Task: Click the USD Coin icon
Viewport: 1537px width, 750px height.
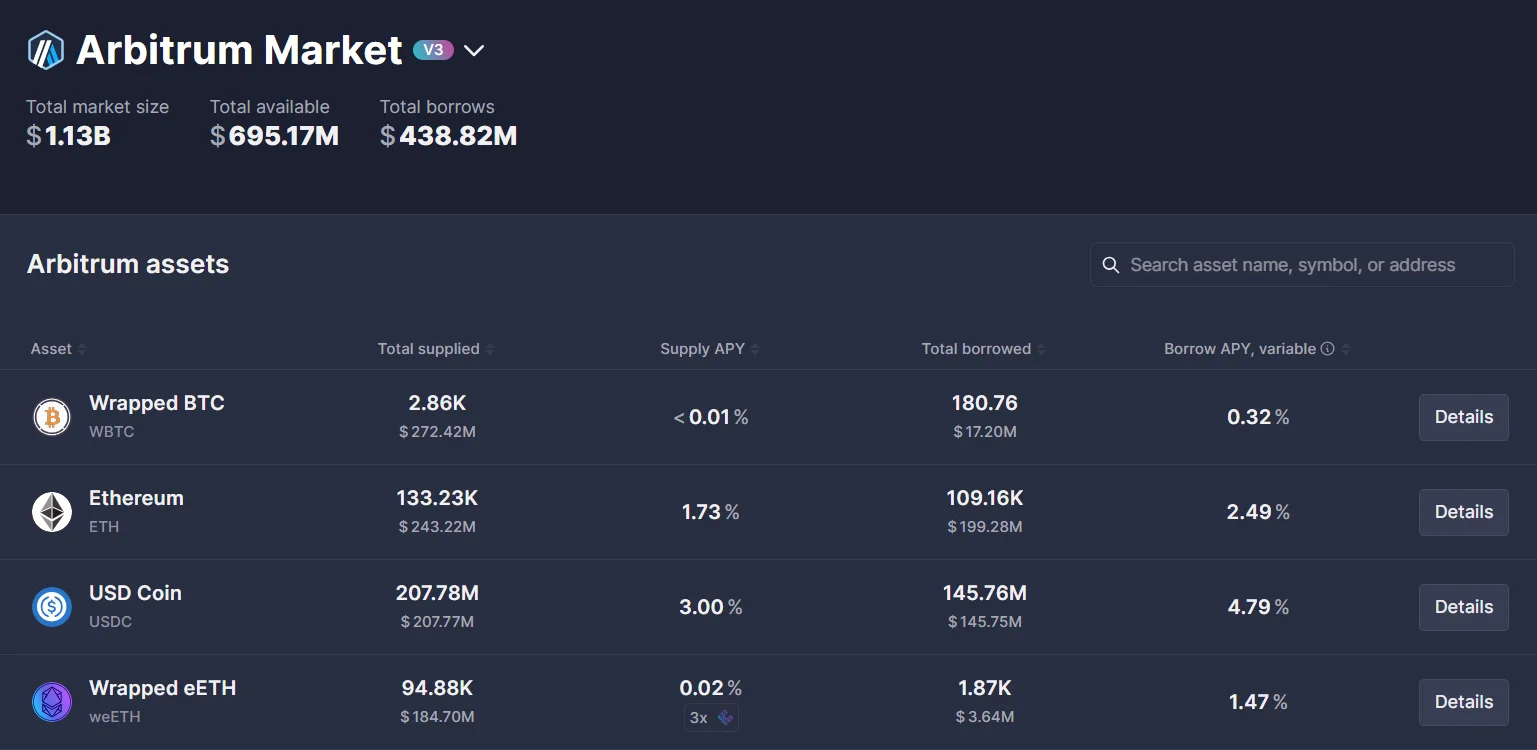Action: [x=52, y=607]
